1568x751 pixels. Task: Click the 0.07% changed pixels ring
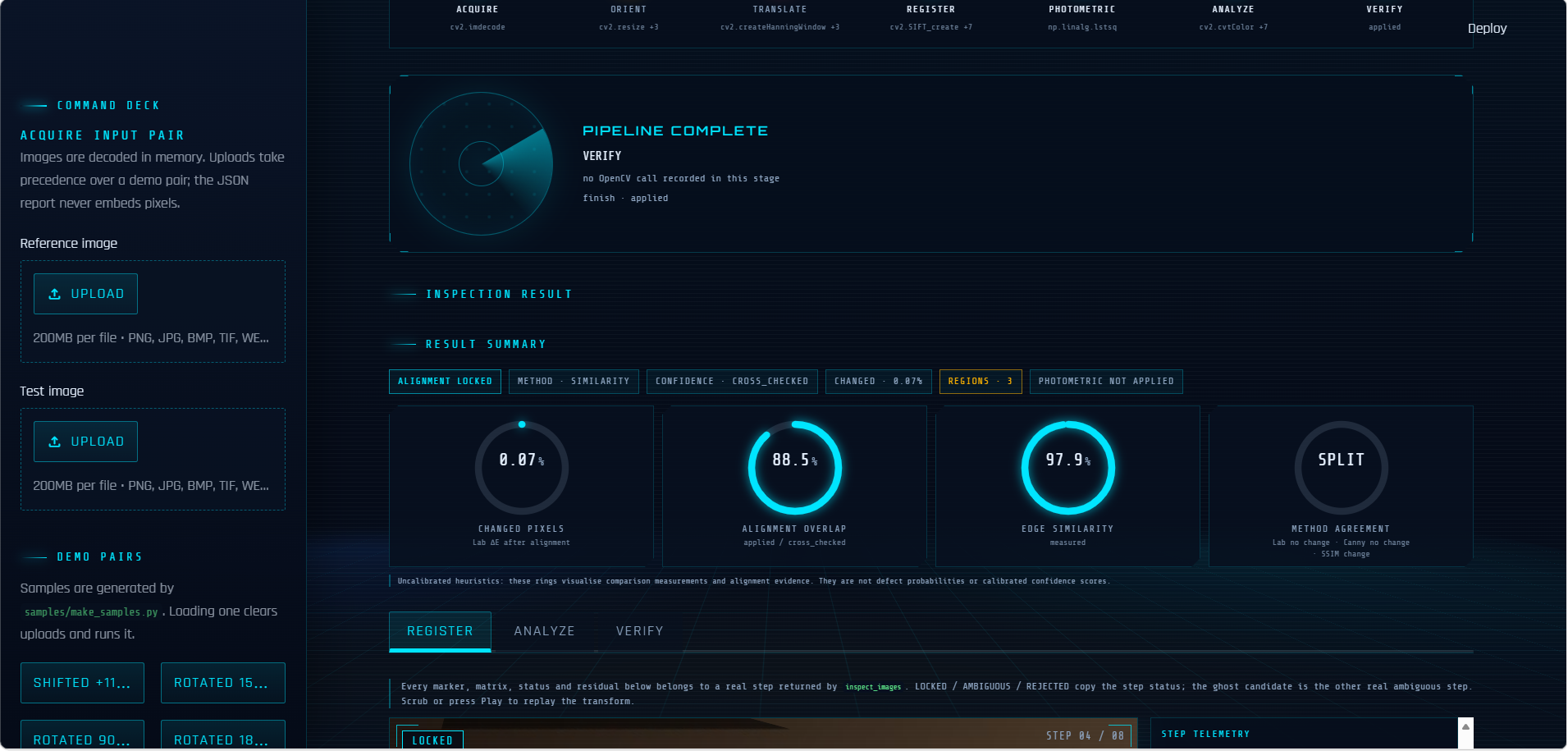tap(522, 468)
